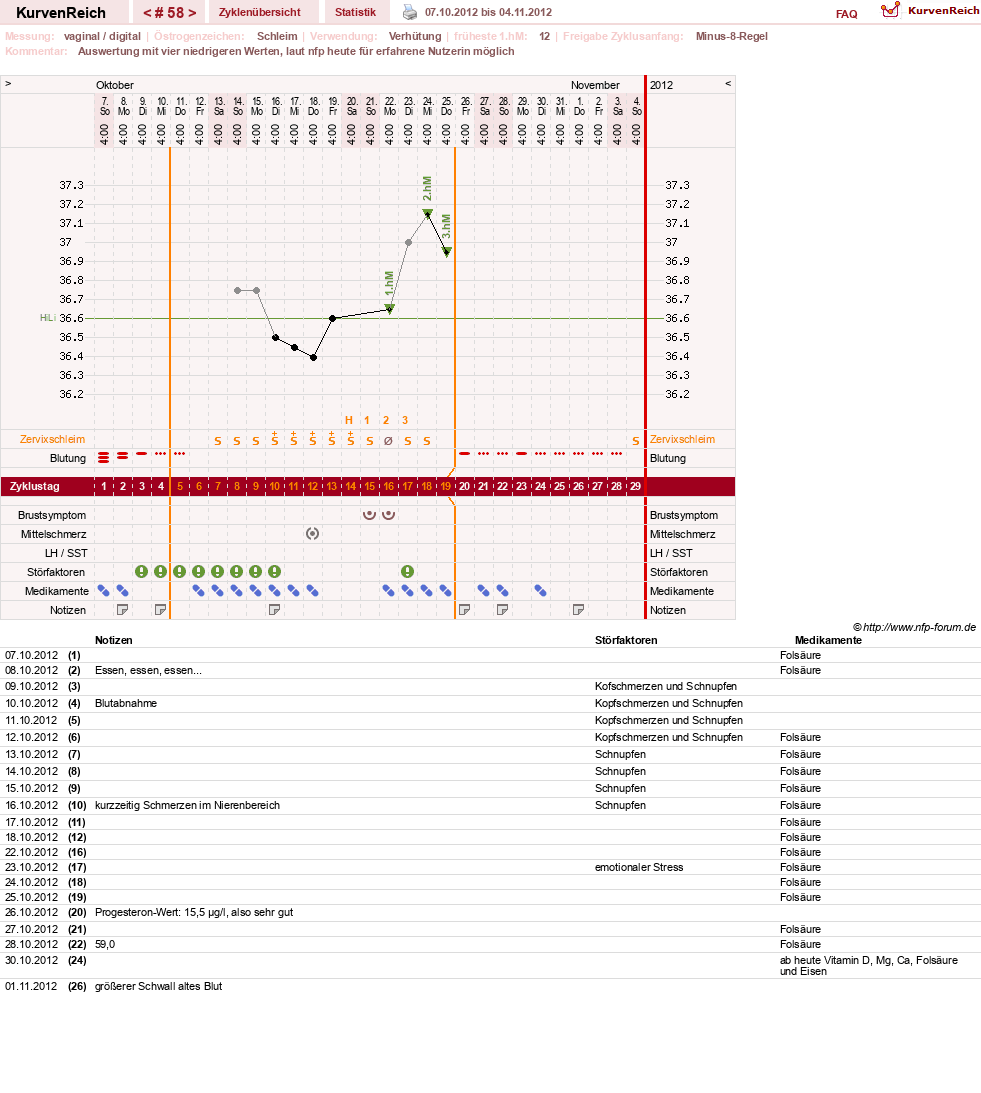Viewport: 981px width, 1093px height.
Task: Click the 'kurzzeitig Schmerzen im Nierenbereich' note
Action: click(188, 805)
